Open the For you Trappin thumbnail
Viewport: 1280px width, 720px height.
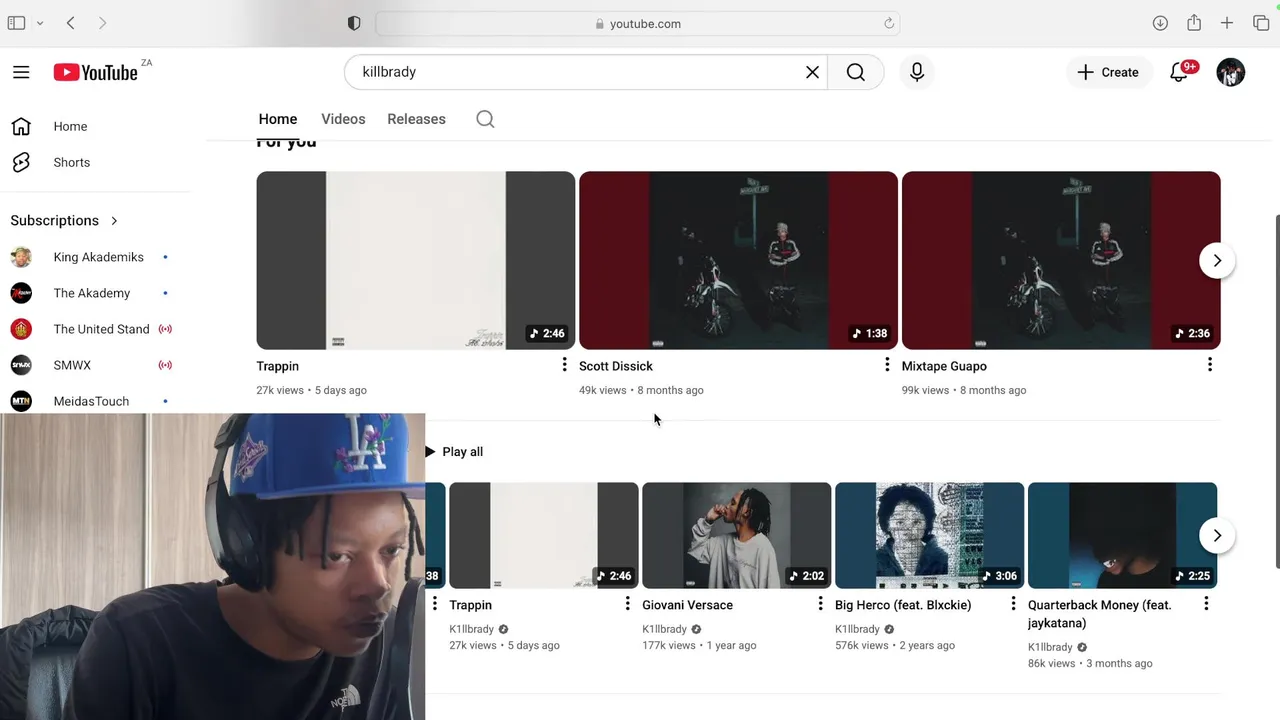click(415, 260)
